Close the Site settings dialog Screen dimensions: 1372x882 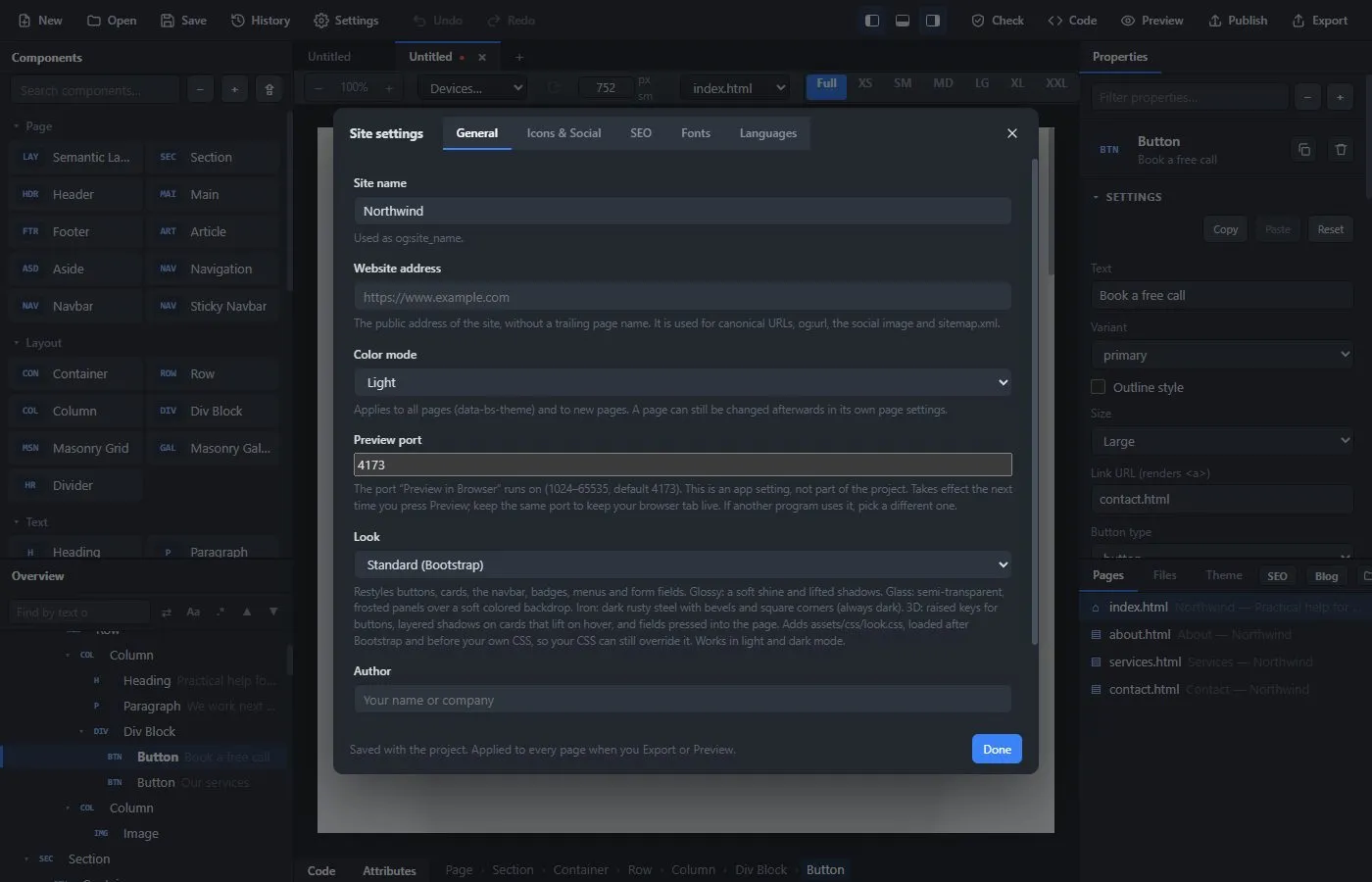1012,133
